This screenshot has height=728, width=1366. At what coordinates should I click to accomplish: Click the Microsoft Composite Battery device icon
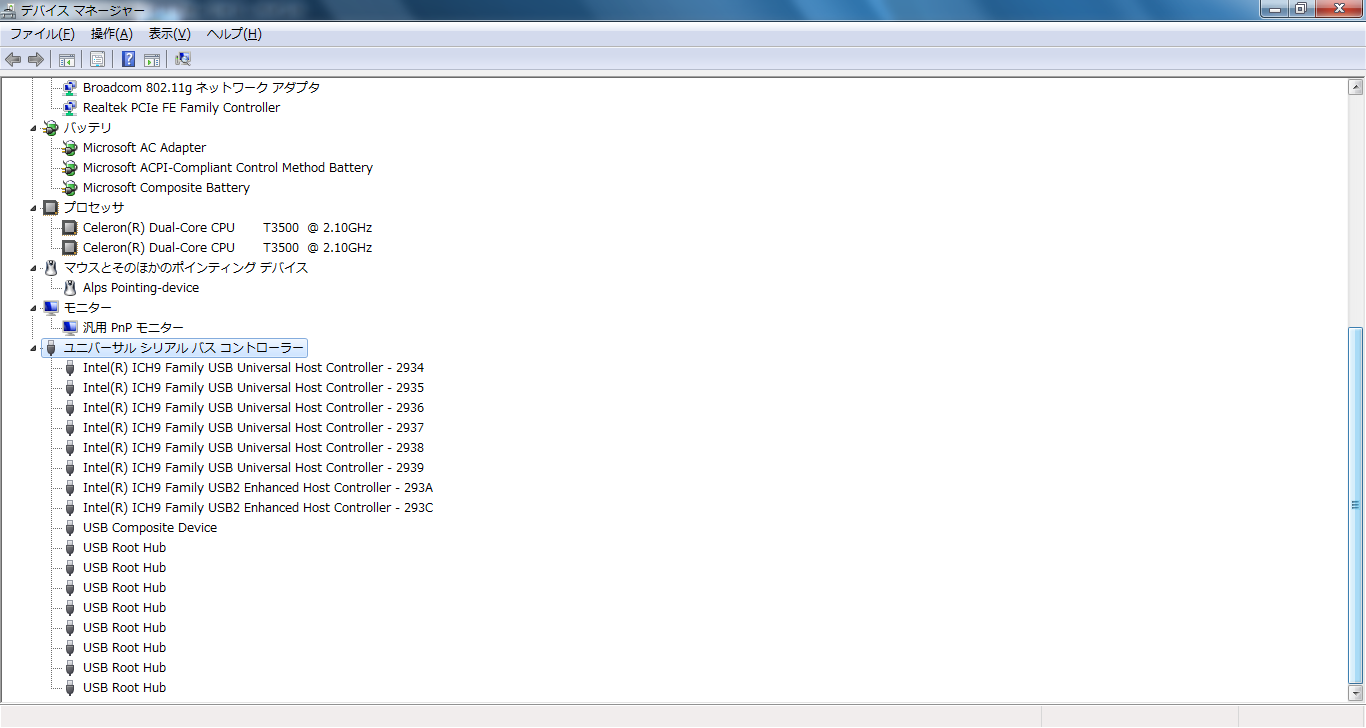(69, 187)
